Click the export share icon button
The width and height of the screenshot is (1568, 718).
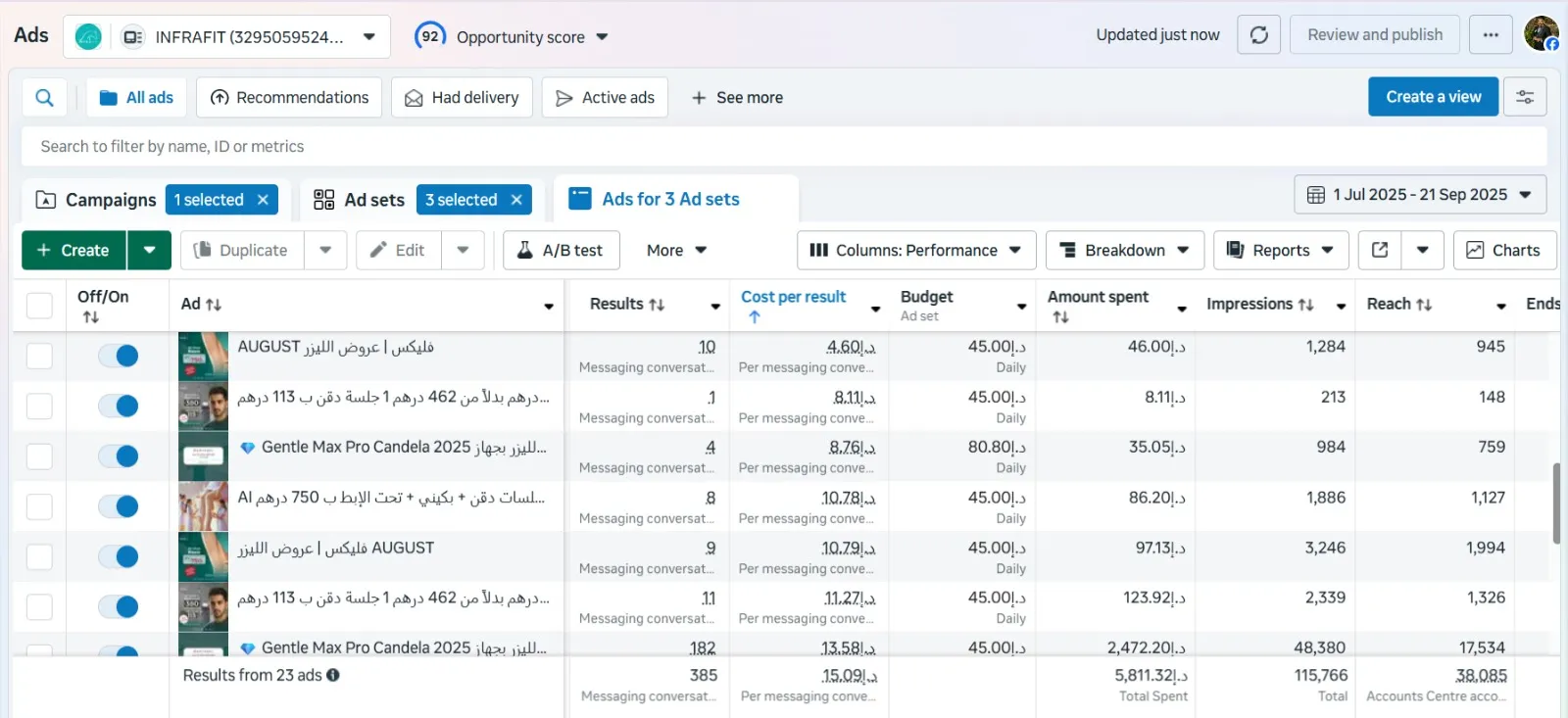tap(1379, 251)
